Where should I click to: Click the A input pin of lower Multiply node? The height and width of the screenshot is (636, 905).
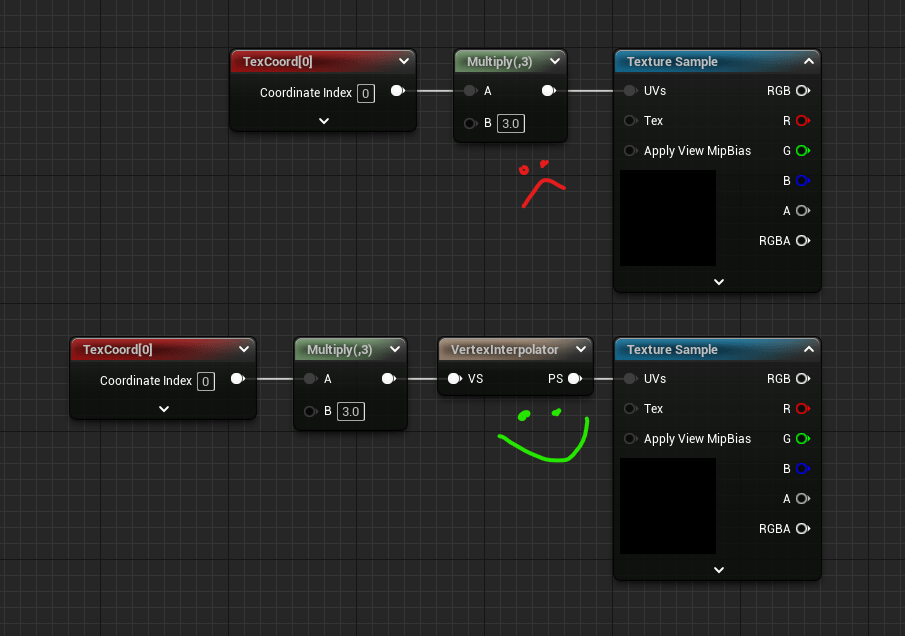[310, 379]
